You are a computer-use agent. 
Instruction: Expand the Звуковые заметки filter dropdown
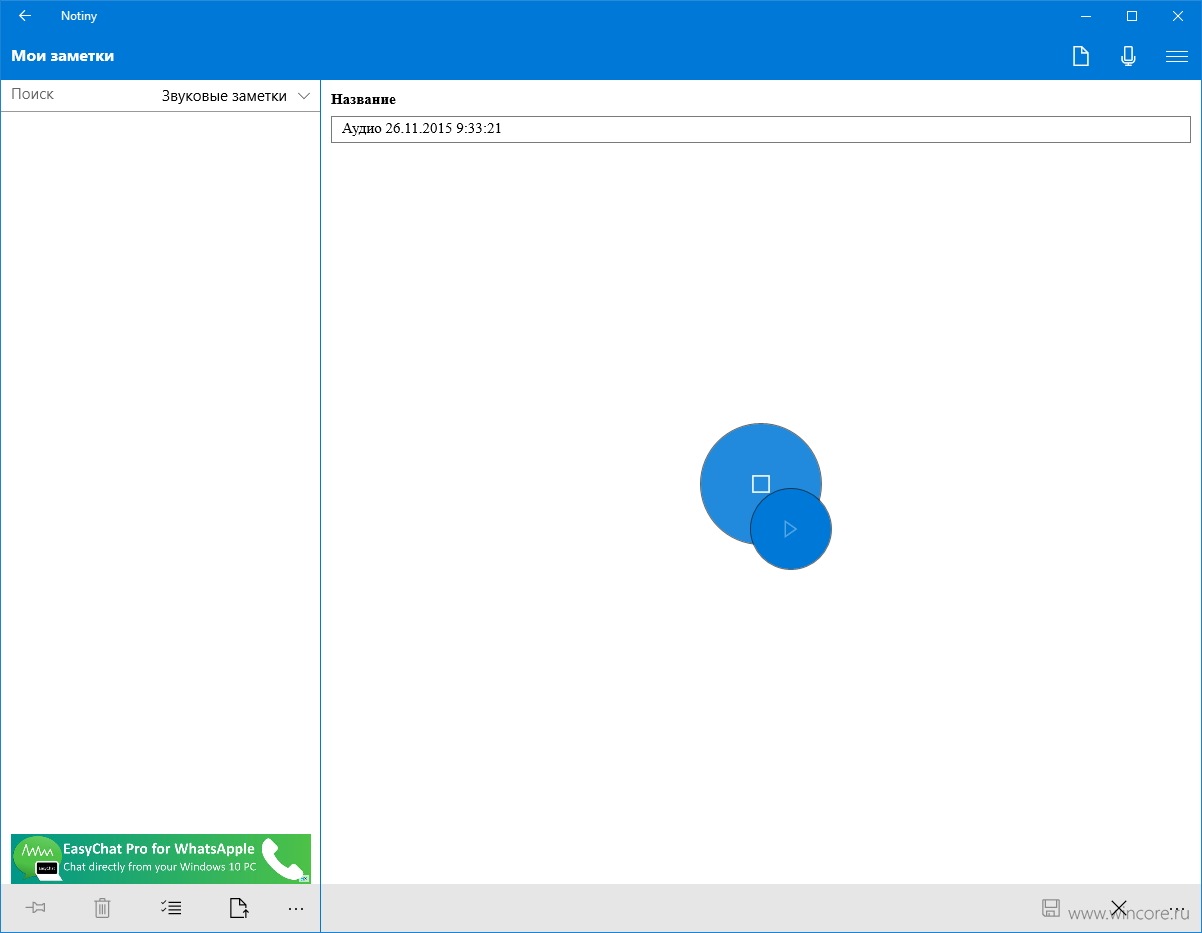coord(236,96)
